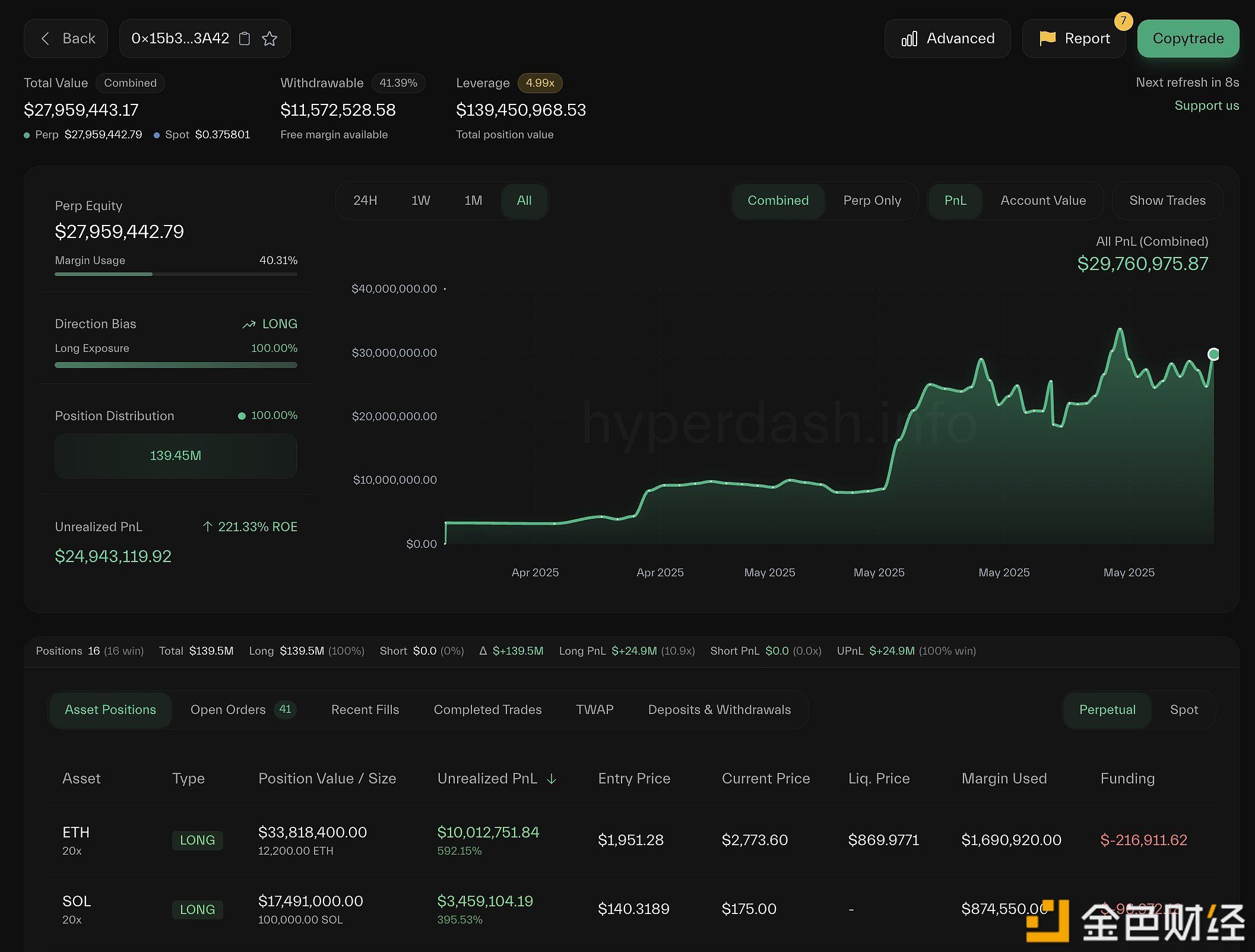Click the chart's latest data point marker
Screen dimensions: 1255x952
[1213, 354]
